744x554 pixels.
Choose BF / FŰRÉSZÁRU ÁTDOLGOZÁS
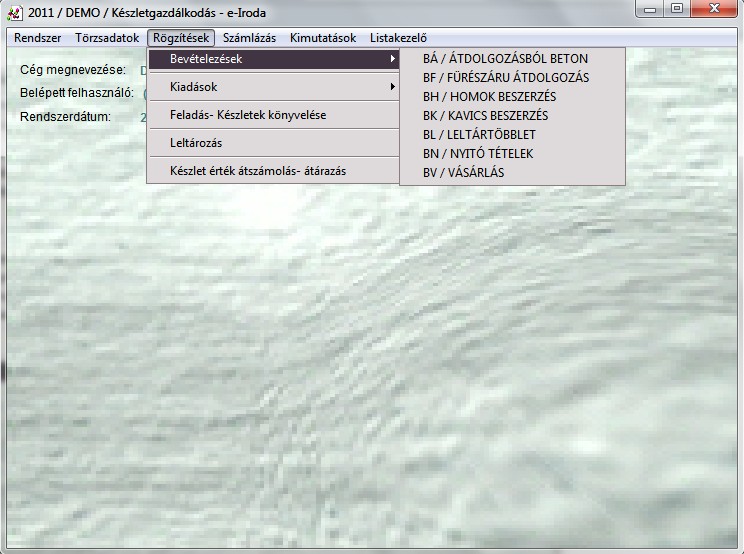tap(506, 78)
